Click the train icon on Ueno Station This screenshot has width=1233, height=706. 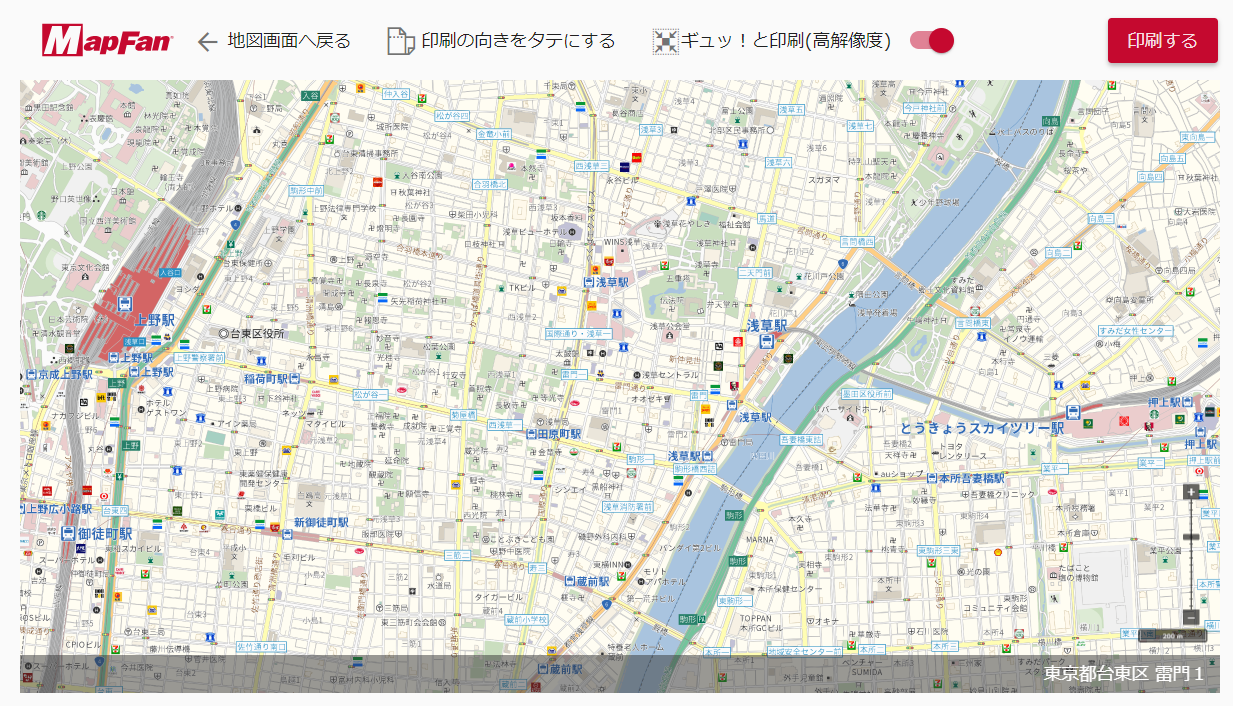(x=125, y=303)
